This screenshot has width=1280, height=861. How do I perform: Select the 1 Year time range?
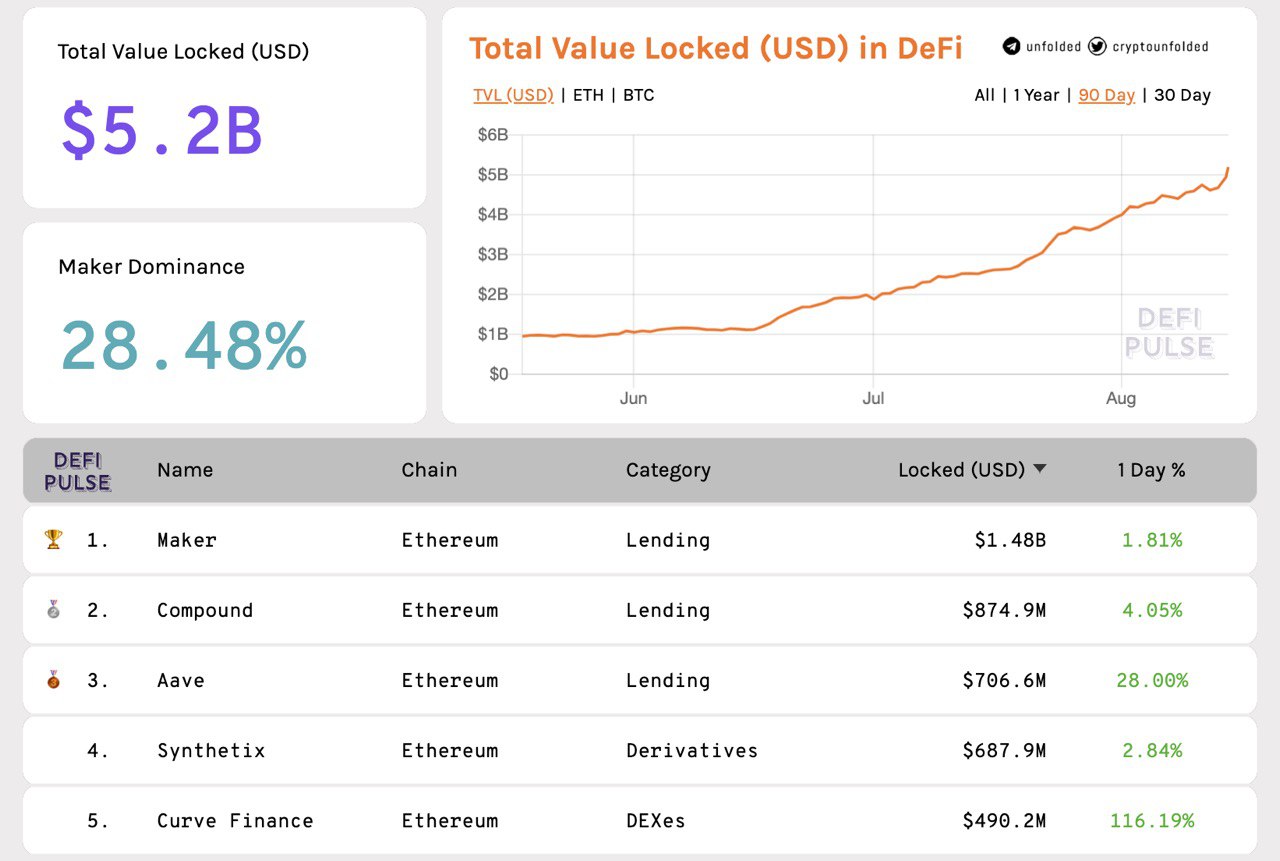pos(1036,95)
